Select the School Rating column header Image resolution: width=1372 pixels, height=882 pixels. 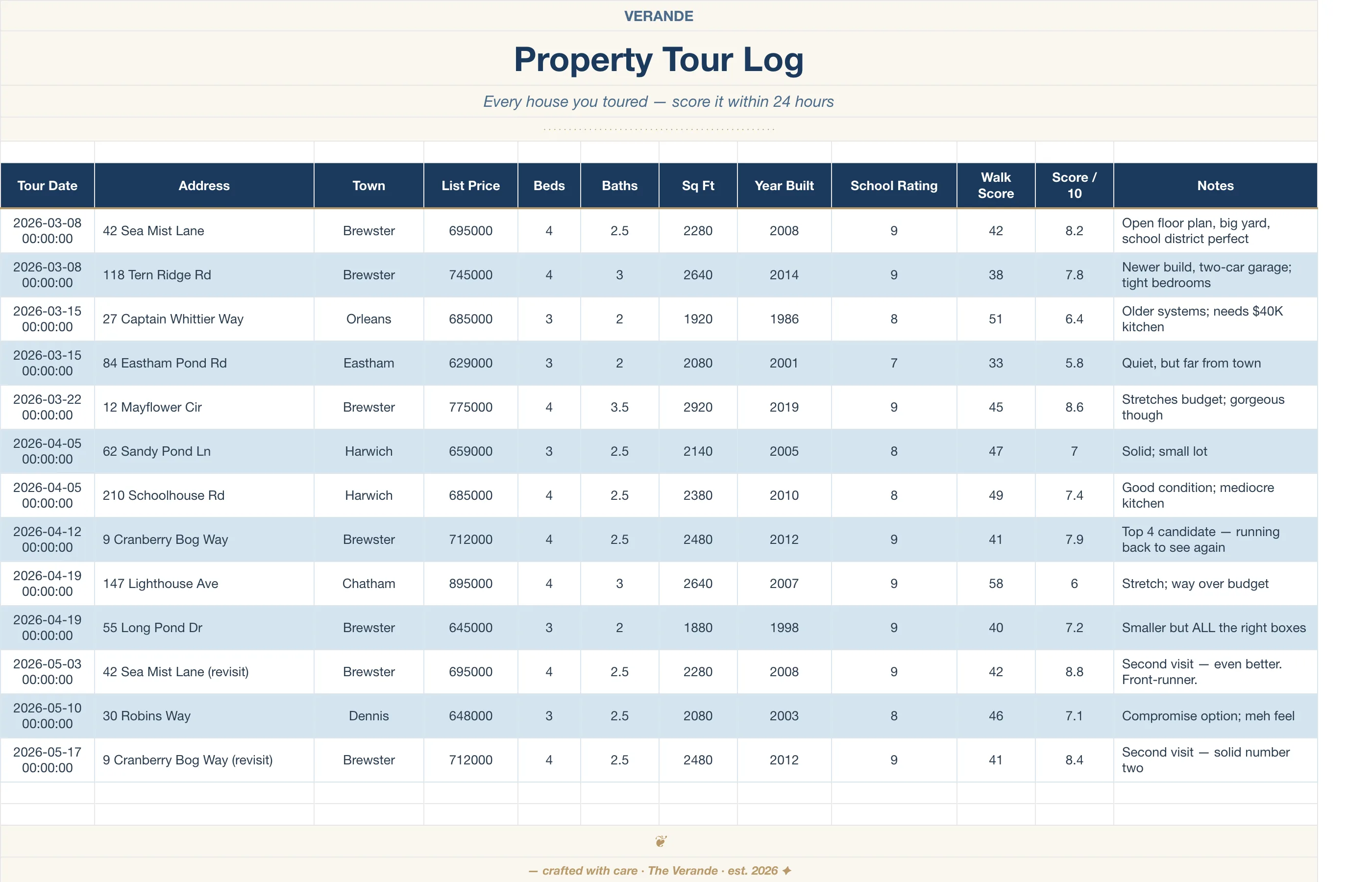894,186
